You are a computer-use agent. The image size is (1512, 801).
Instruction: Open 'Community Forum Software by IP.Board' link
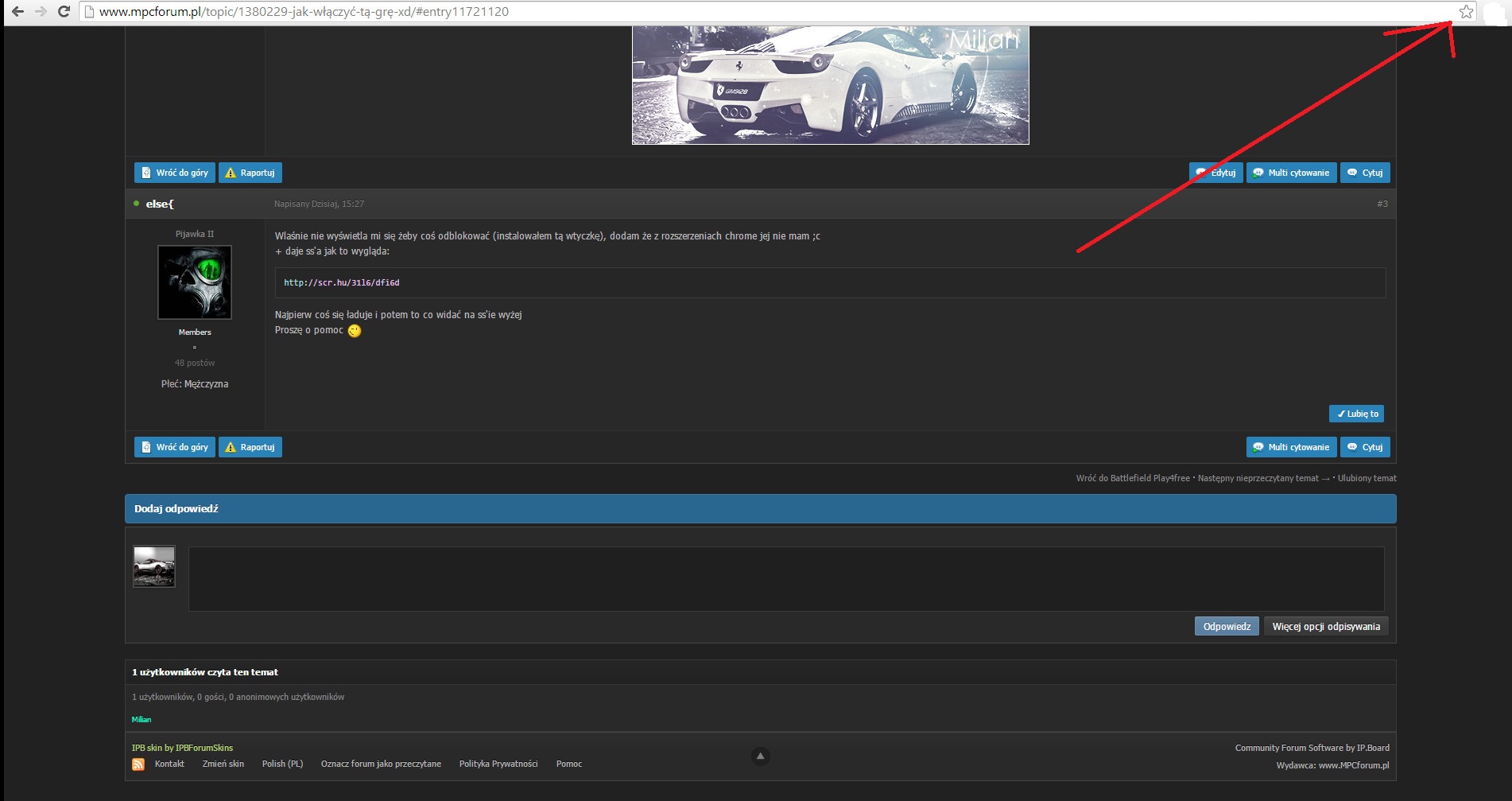point(1312,748)
